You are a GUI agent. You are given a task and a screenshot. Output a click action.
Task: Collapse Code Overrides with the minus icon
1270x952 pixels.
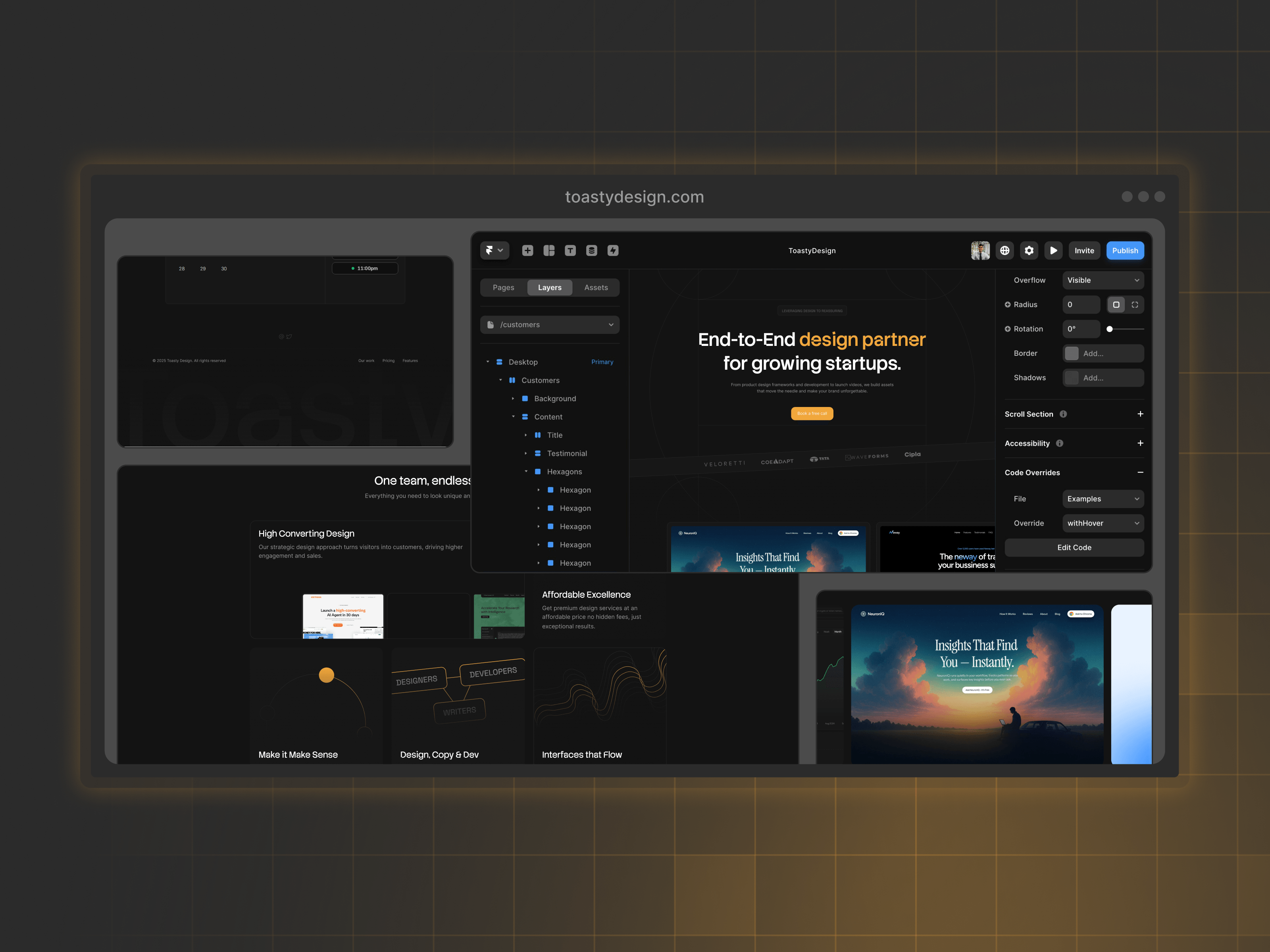point(1140,472)
